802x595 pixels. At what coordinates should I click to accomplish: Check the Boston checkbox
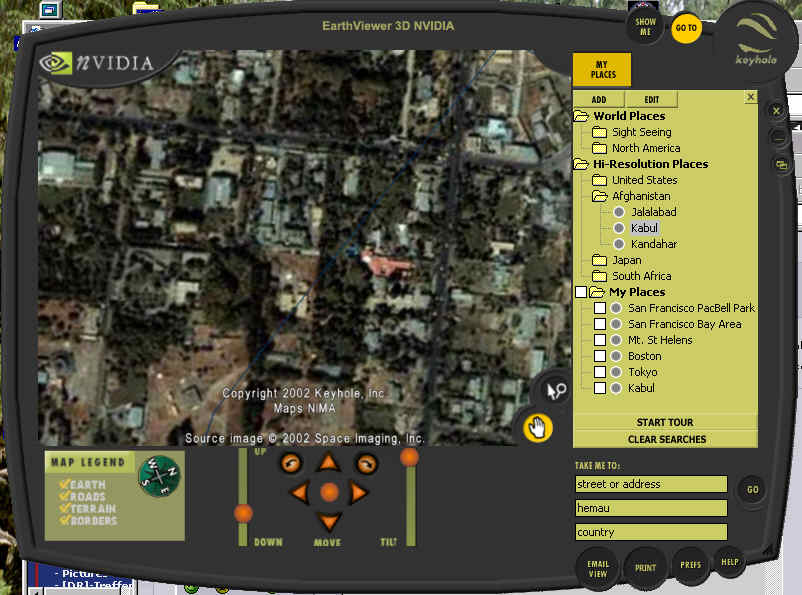pos(600,356)
